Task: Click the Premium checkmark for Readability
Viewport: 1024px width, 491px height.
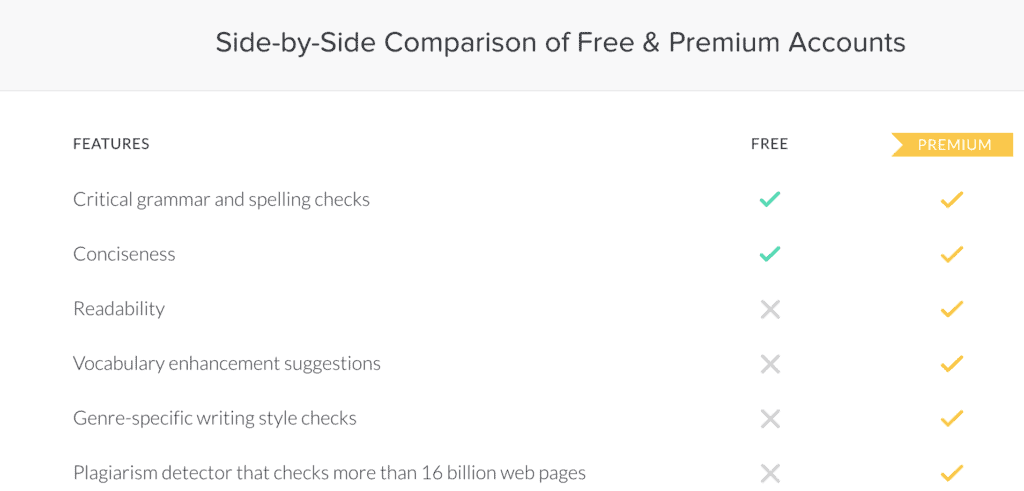Action: tap(952, 309)
